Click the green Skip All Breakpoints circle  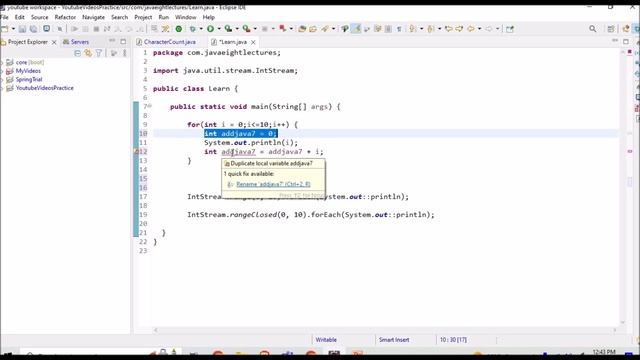179,29
